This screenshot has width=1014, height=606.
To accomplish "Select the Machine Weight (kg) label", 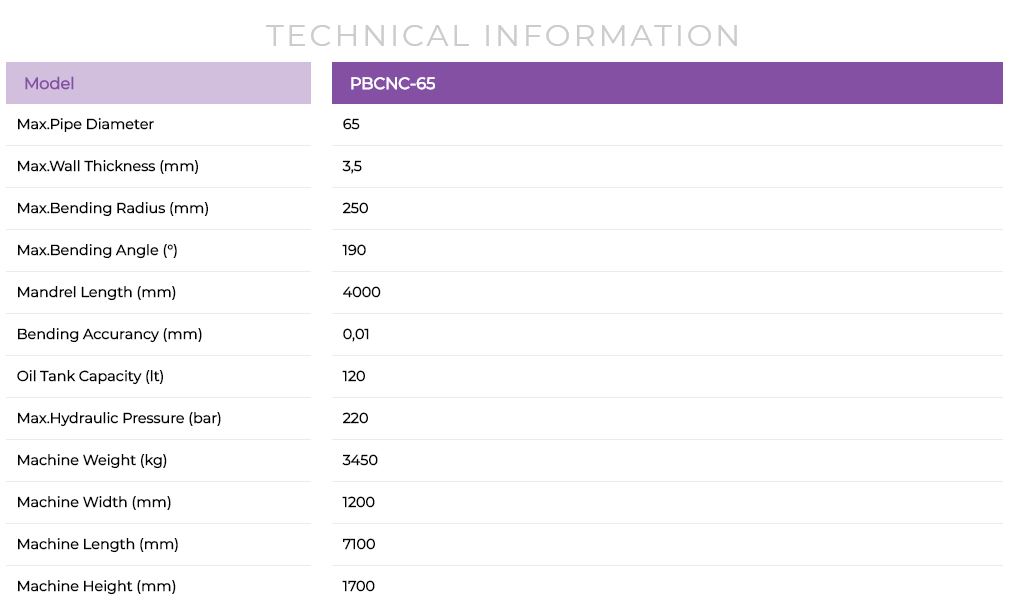I will point(92,460).
